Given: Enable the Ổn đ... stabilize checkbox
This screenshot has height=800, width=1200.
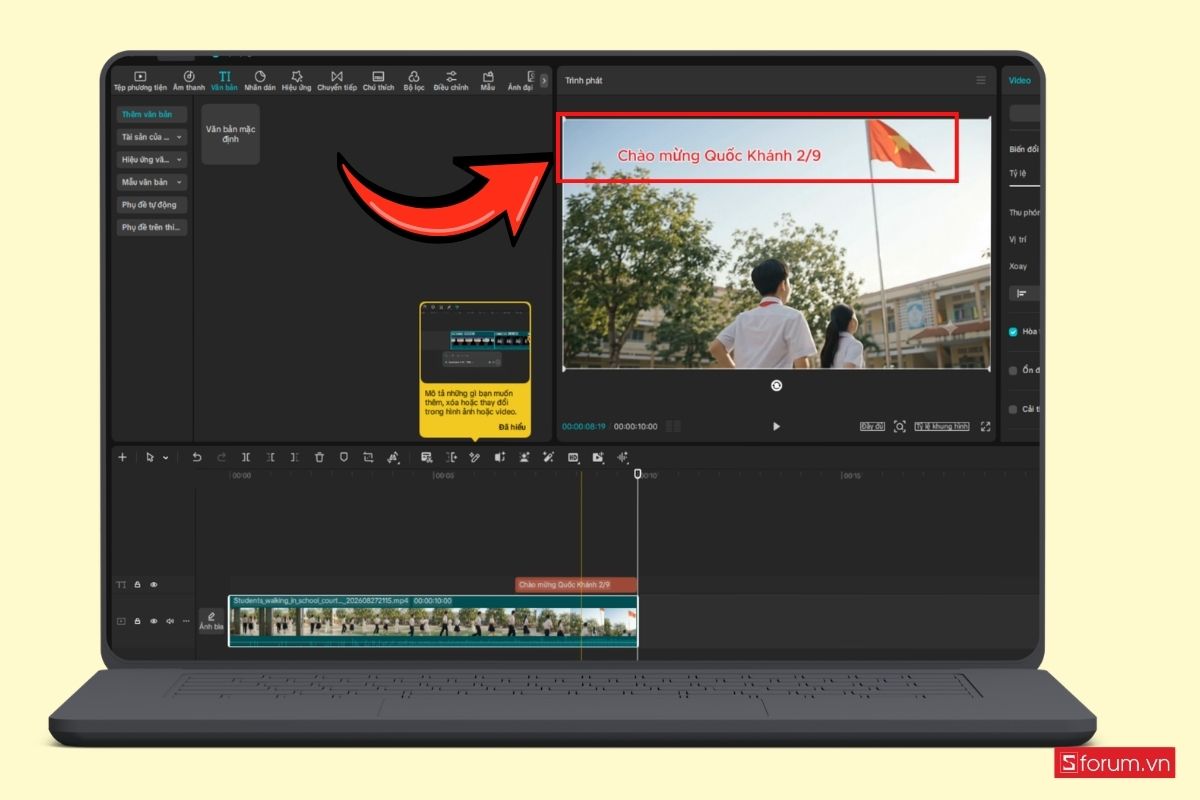Looking at the screenshot, I should (x=1013, y=370).
